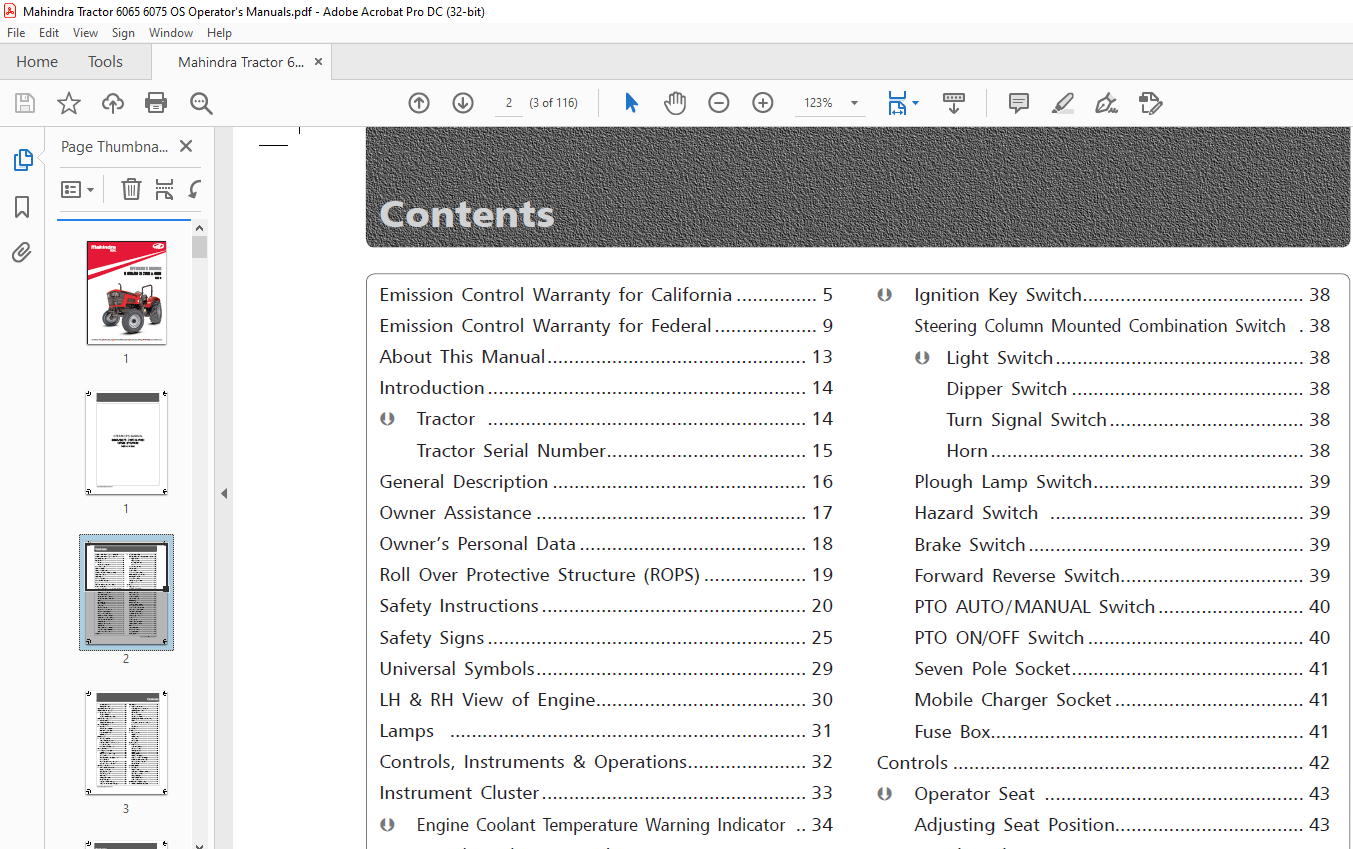The width and height of the screenshot is (1353, 849).
Task: Open the Sign menu
Action: click(123, 33)
